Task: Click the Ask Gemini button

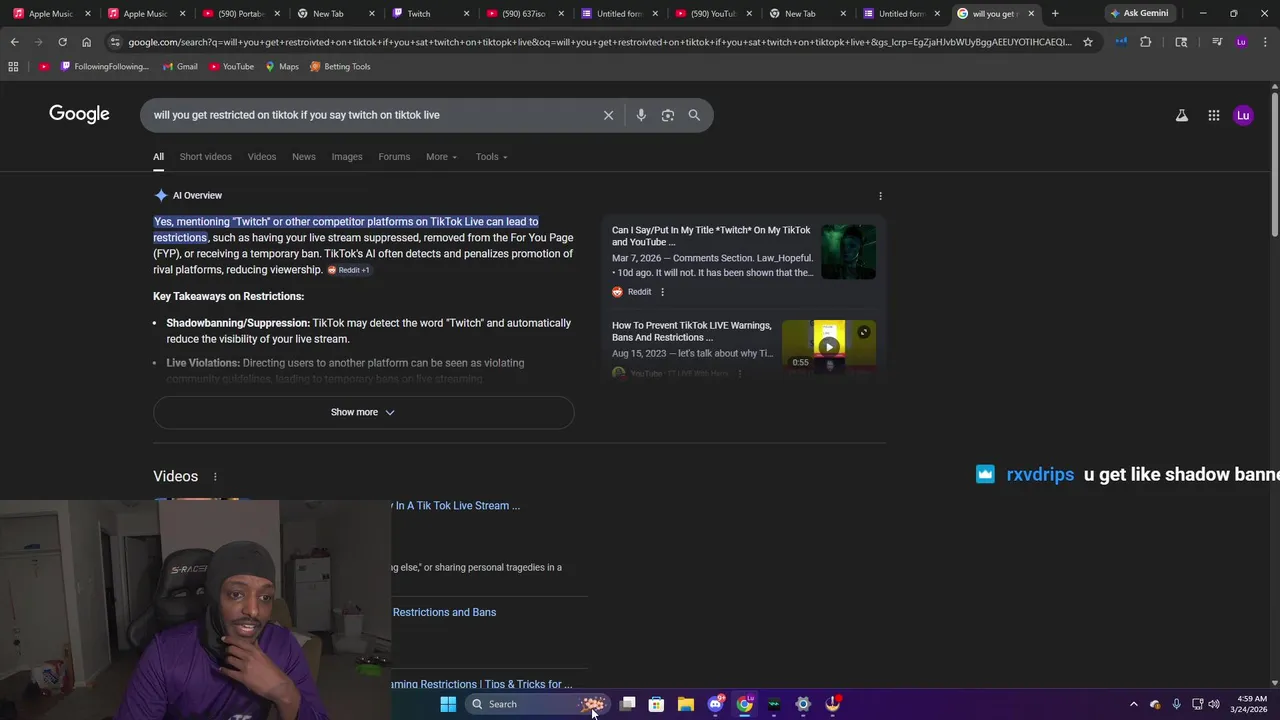Action: tap(1138, 14)
